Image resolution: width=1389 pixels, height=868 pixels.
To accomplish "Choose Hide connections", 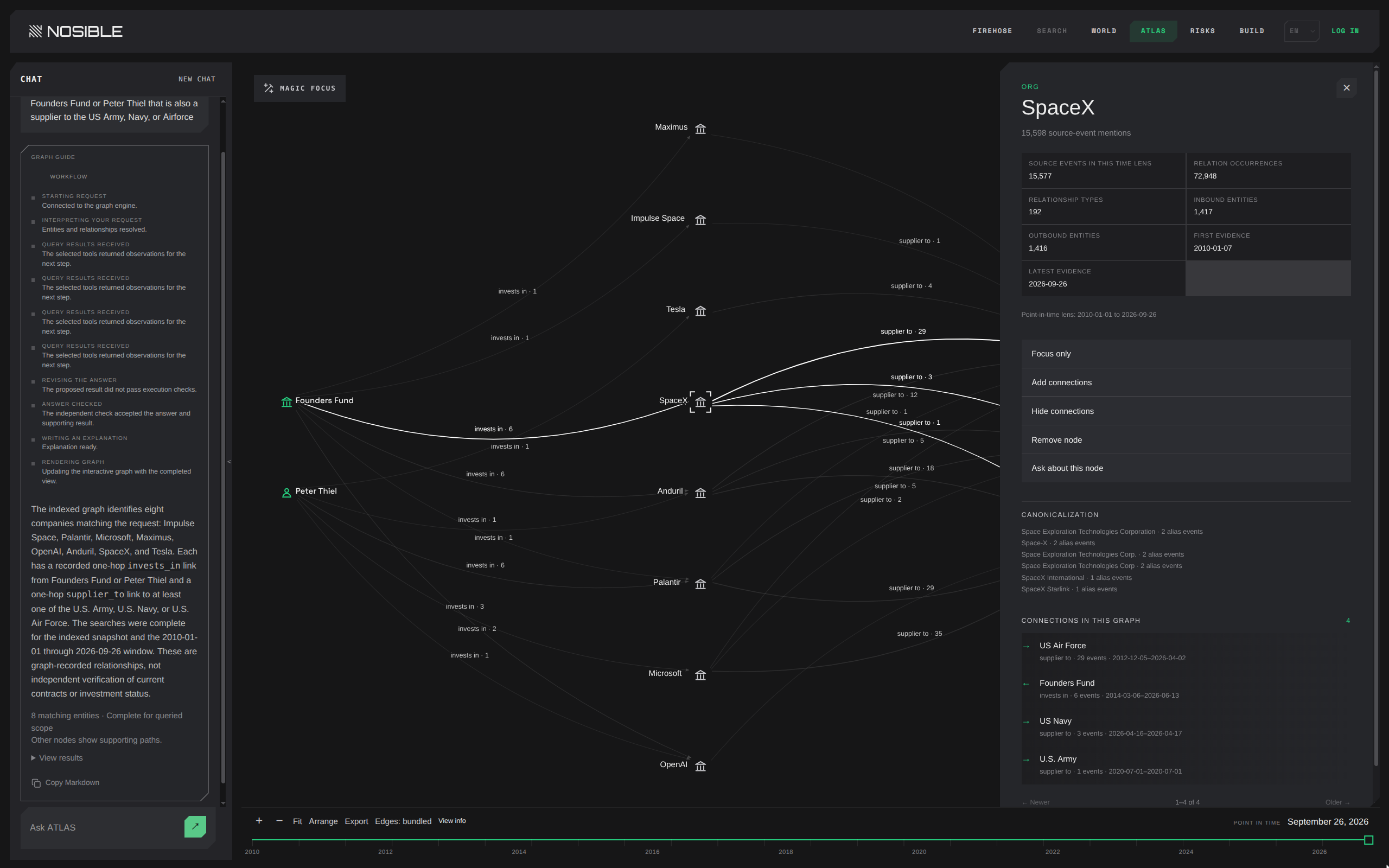I will [1186, 411].
